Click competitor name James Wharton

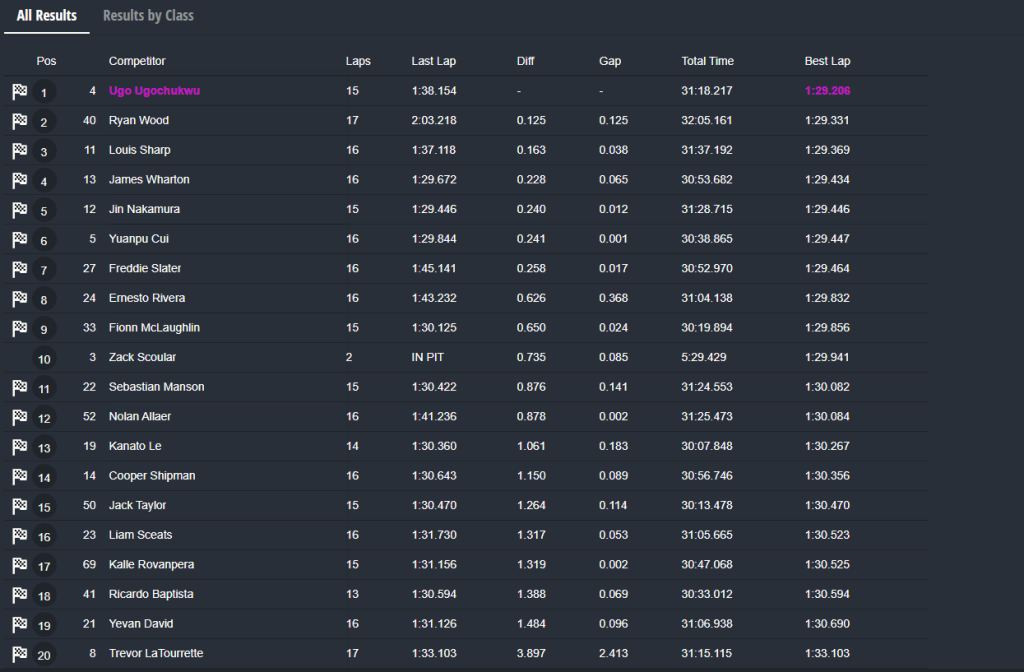coord(149,180)
